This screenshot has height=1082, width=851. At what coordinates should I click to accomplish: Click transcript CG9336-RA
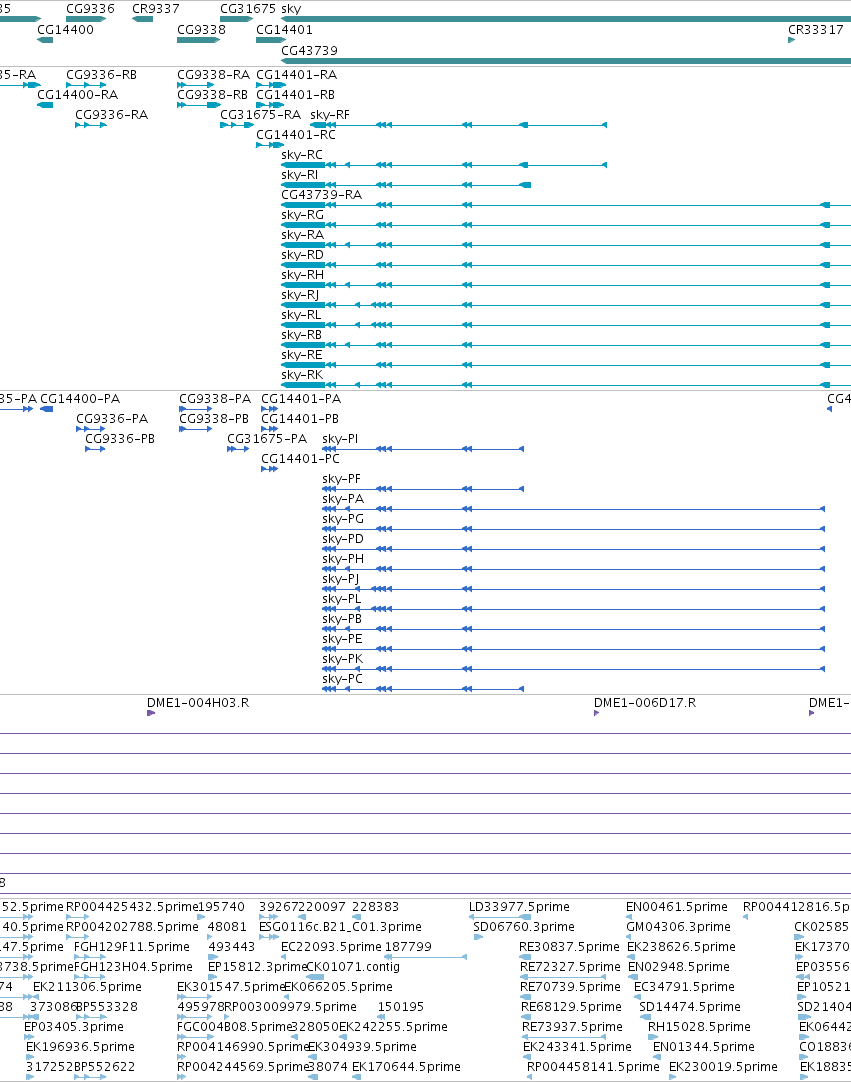[112, 115]
